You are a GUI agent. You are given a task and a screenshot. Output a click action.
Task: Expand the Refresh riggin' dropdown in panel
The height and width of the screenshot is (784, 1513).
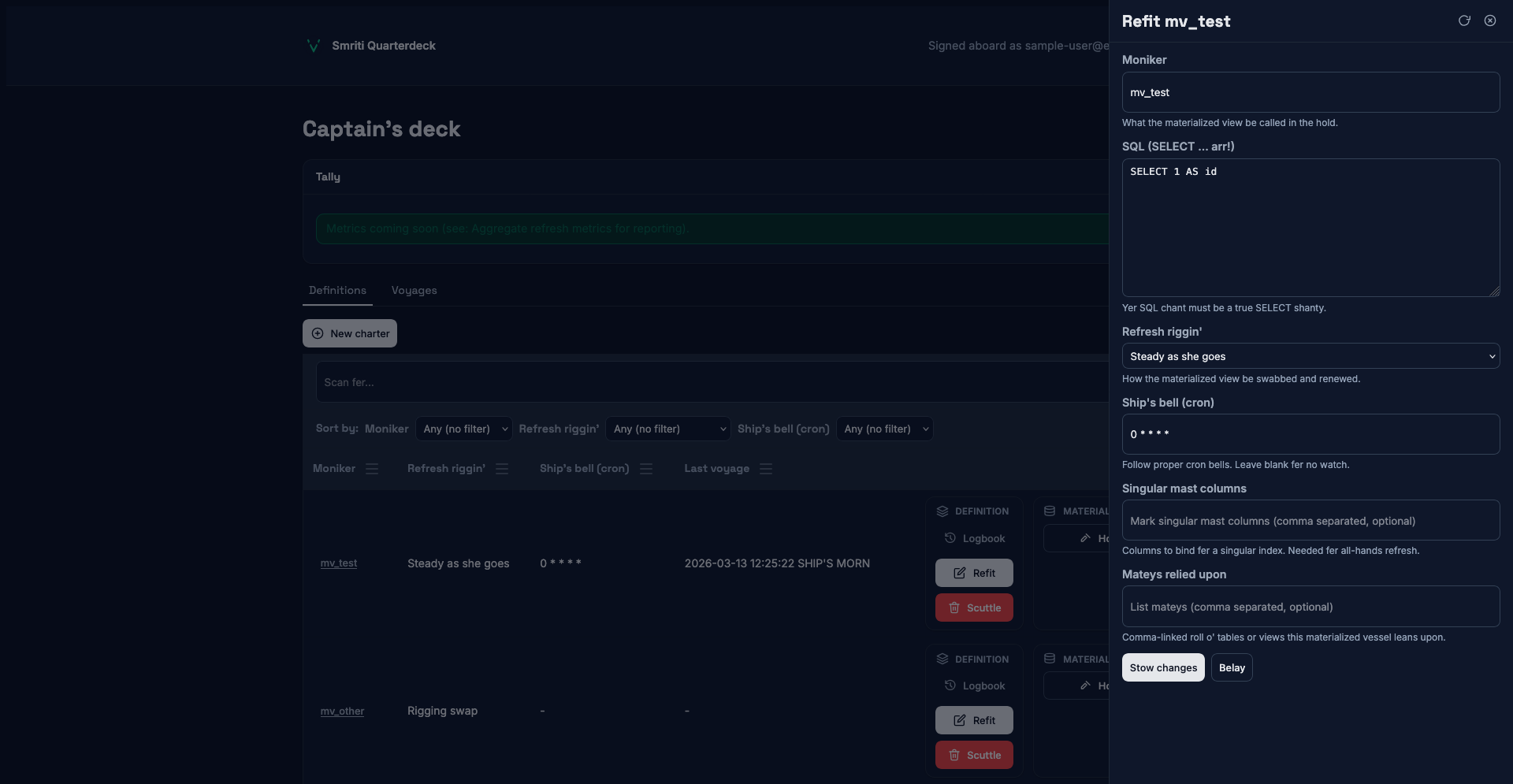tap(1310, 356)
